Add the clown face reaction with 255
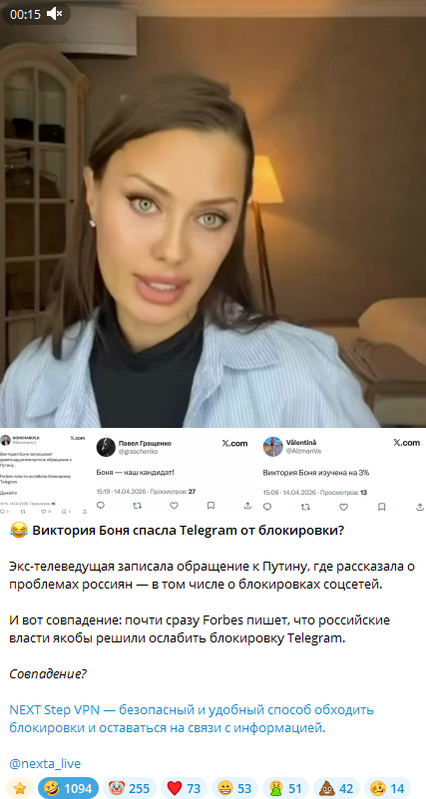Screen dimensions: 426x799 tap(129, 788)
